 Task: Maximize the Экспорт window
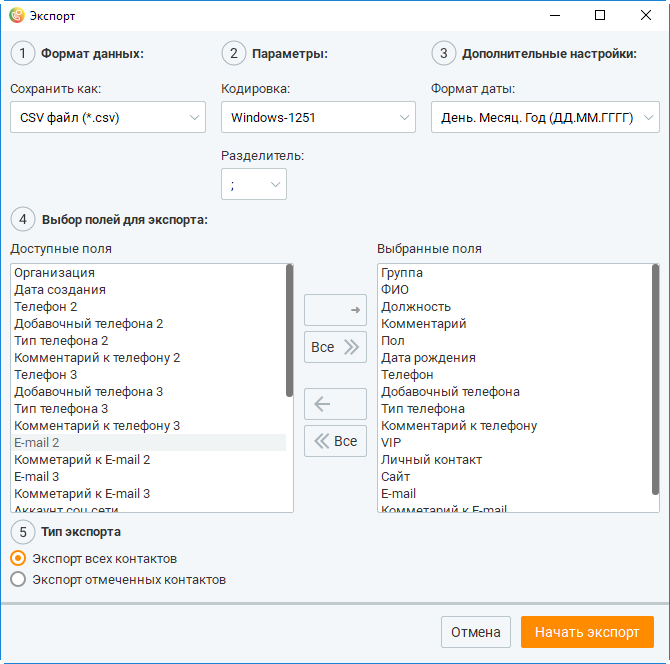[600, 15]
